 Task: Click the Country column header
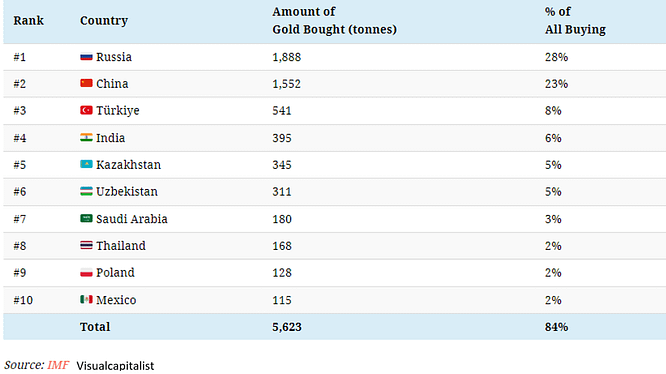[x=104, y=21]
